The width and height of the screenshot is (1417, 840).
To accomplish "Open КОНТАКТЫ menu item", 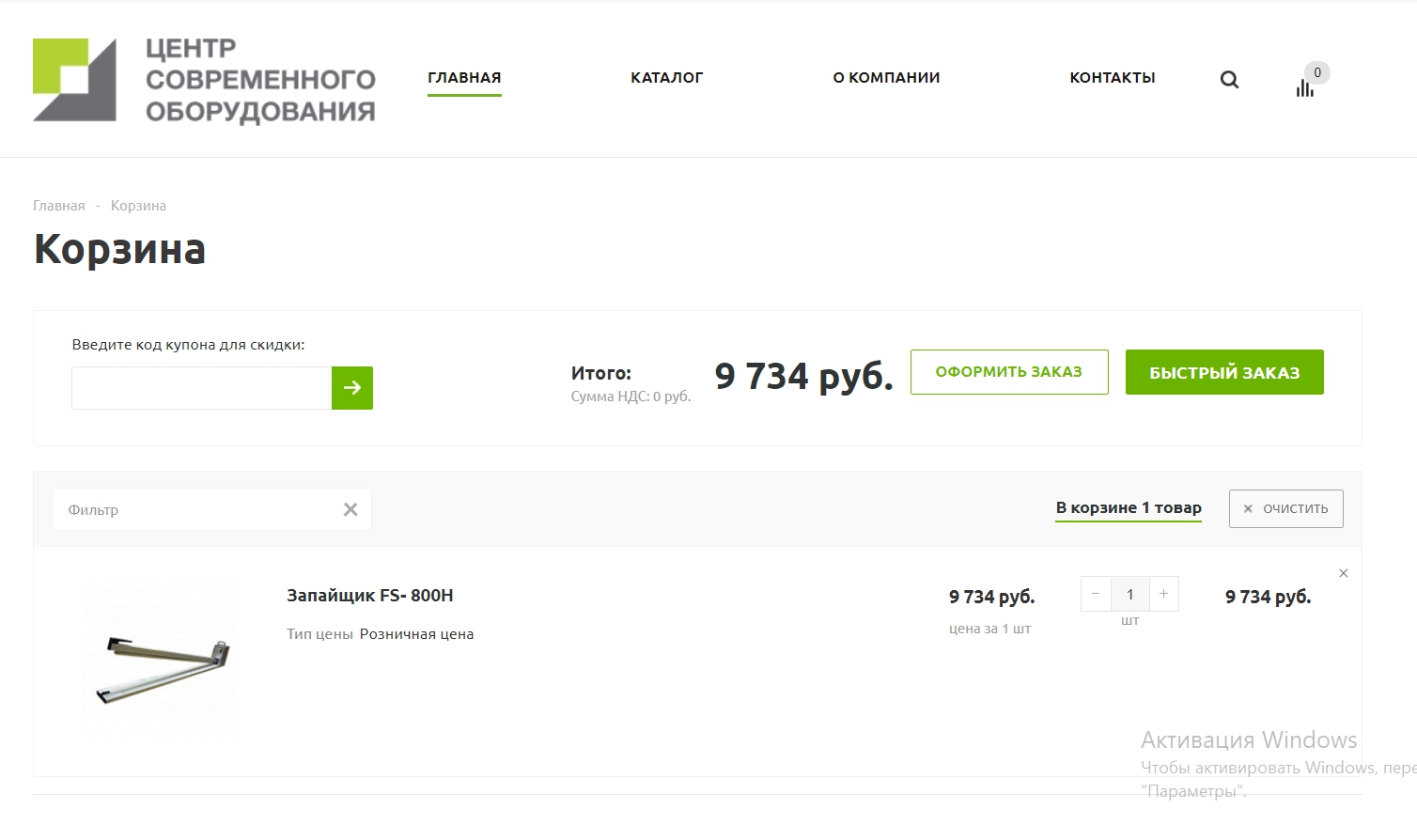I will click(1113, 78).
